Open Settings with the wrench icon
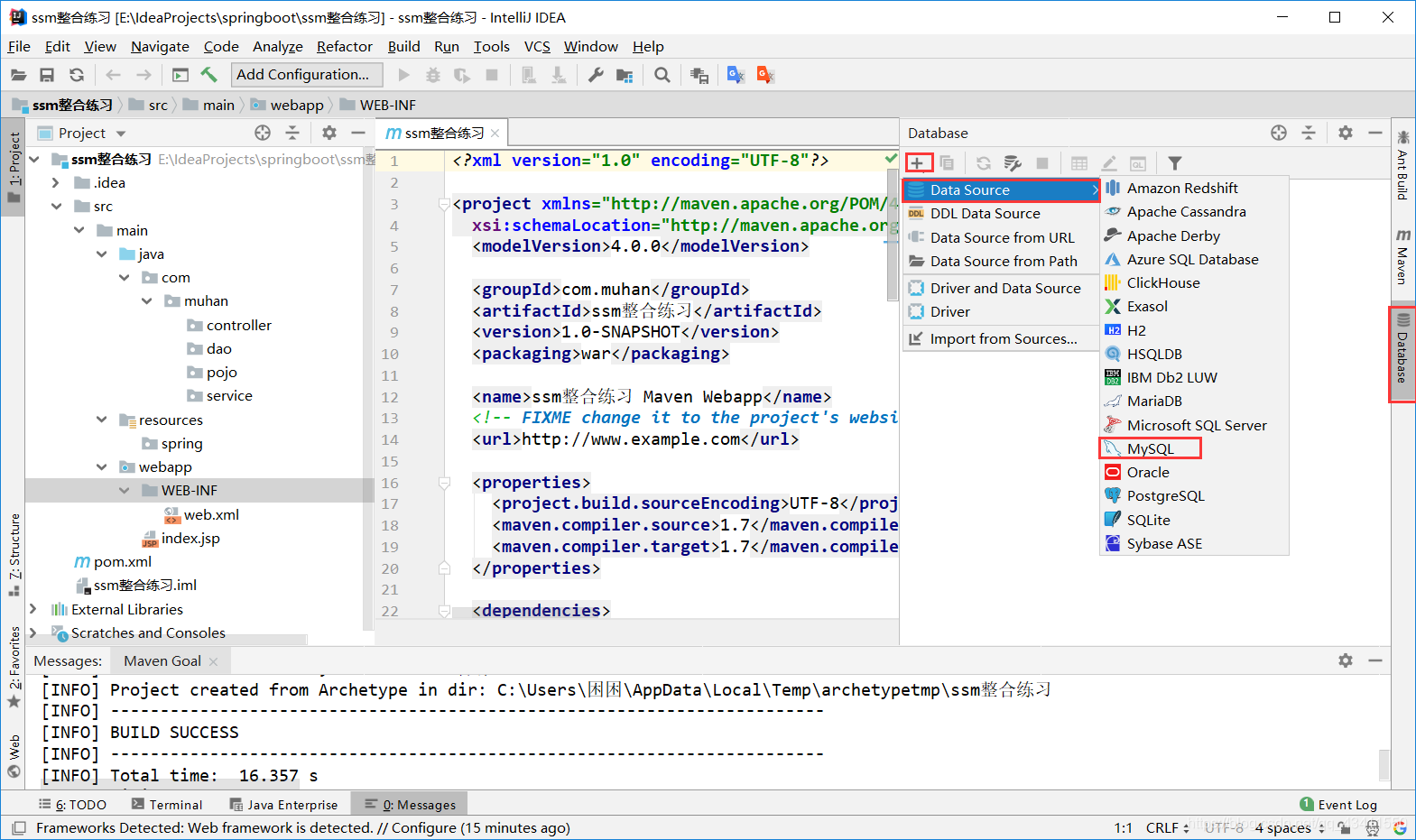Viewport: 1416px width, 840px height. coord(596,75)
